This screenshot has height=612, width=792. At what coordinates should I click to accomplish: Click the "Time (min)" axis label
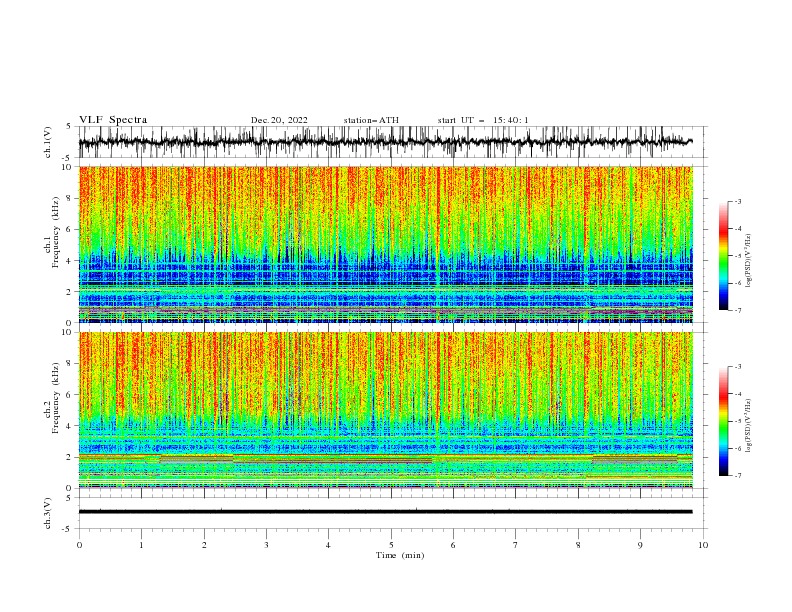point(400,555)
